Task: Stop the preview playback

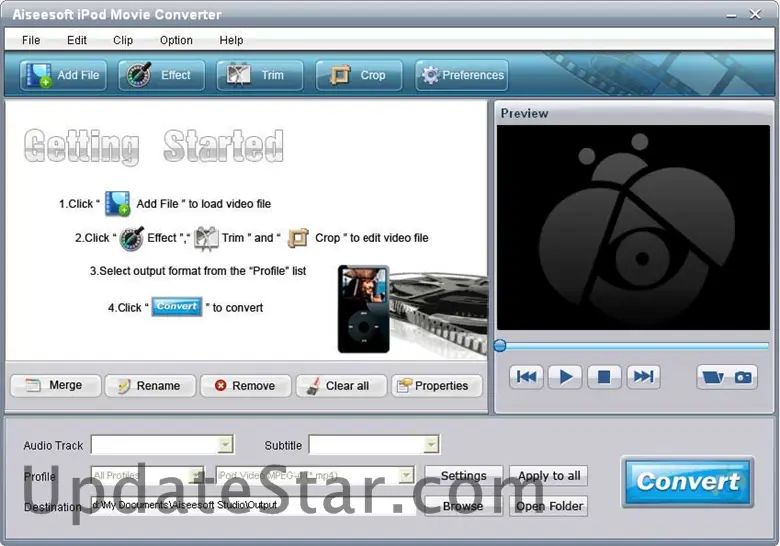Action: [604, 377]
